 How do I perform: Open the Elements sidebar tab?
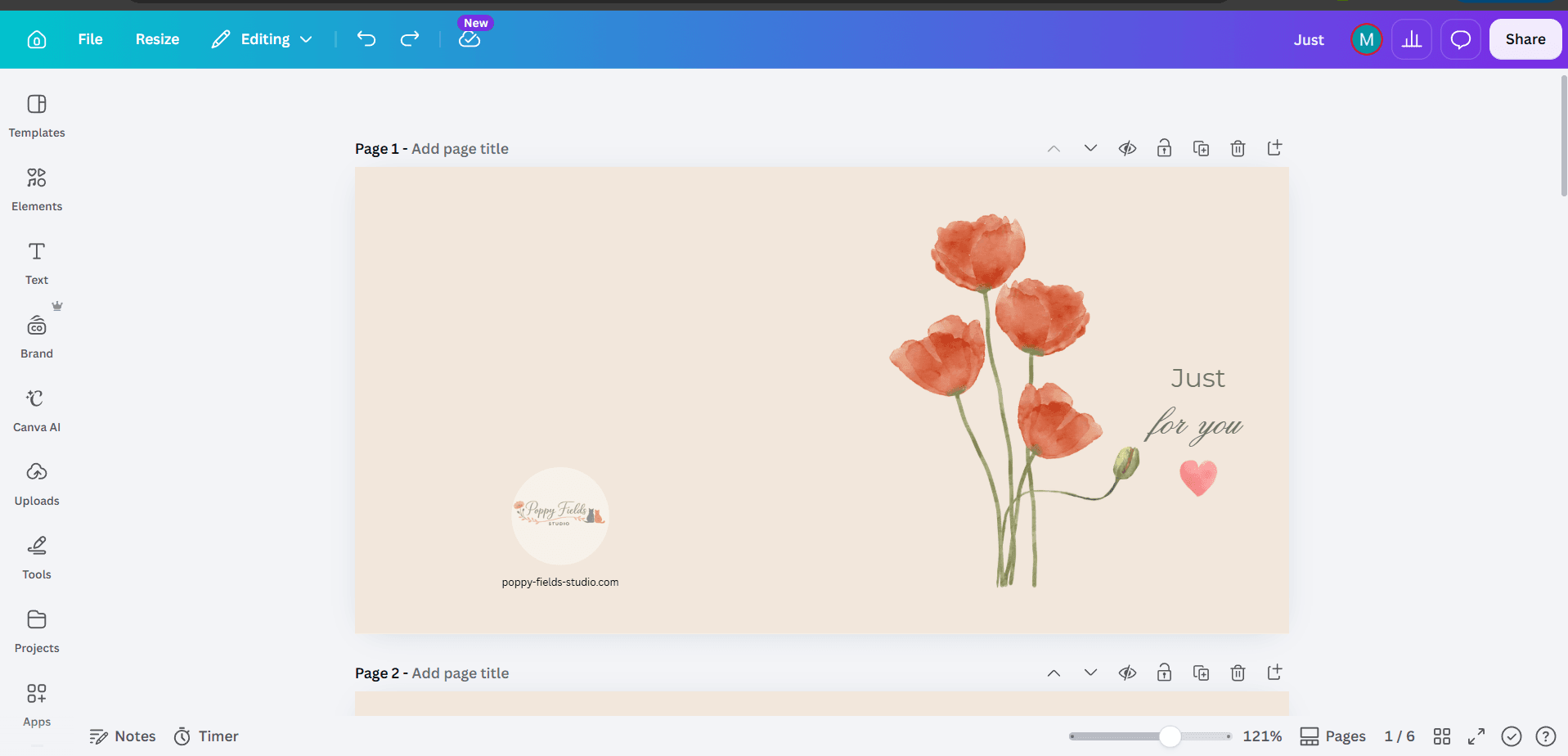(37, 190)
